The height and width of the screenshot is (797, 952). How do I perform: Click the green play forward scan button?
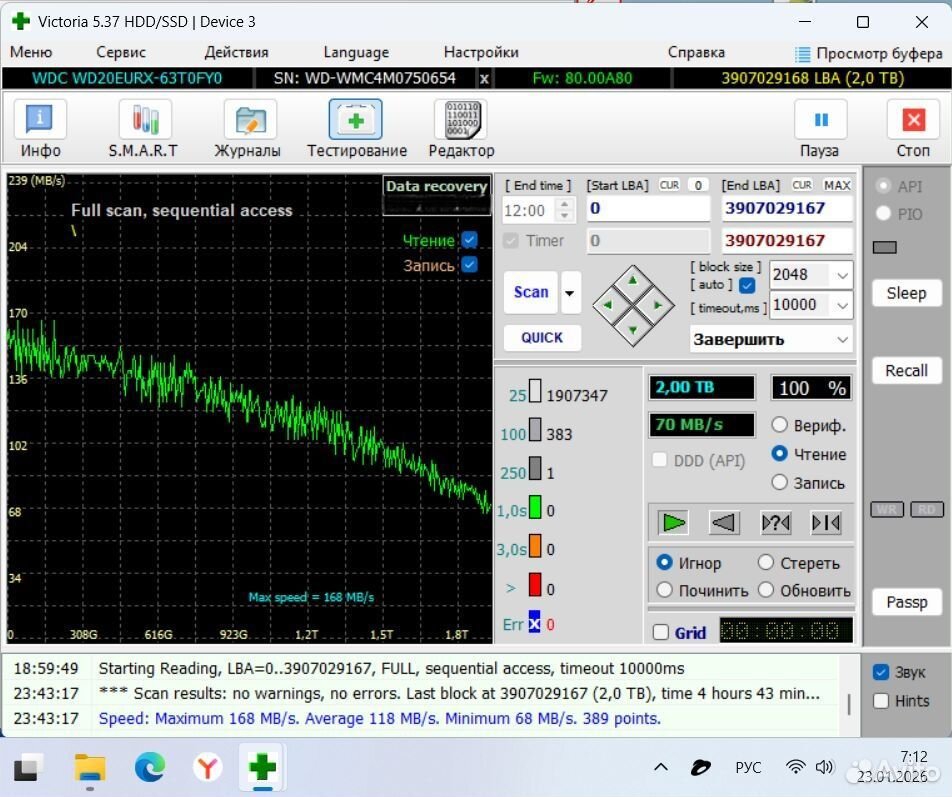(674, 522)
